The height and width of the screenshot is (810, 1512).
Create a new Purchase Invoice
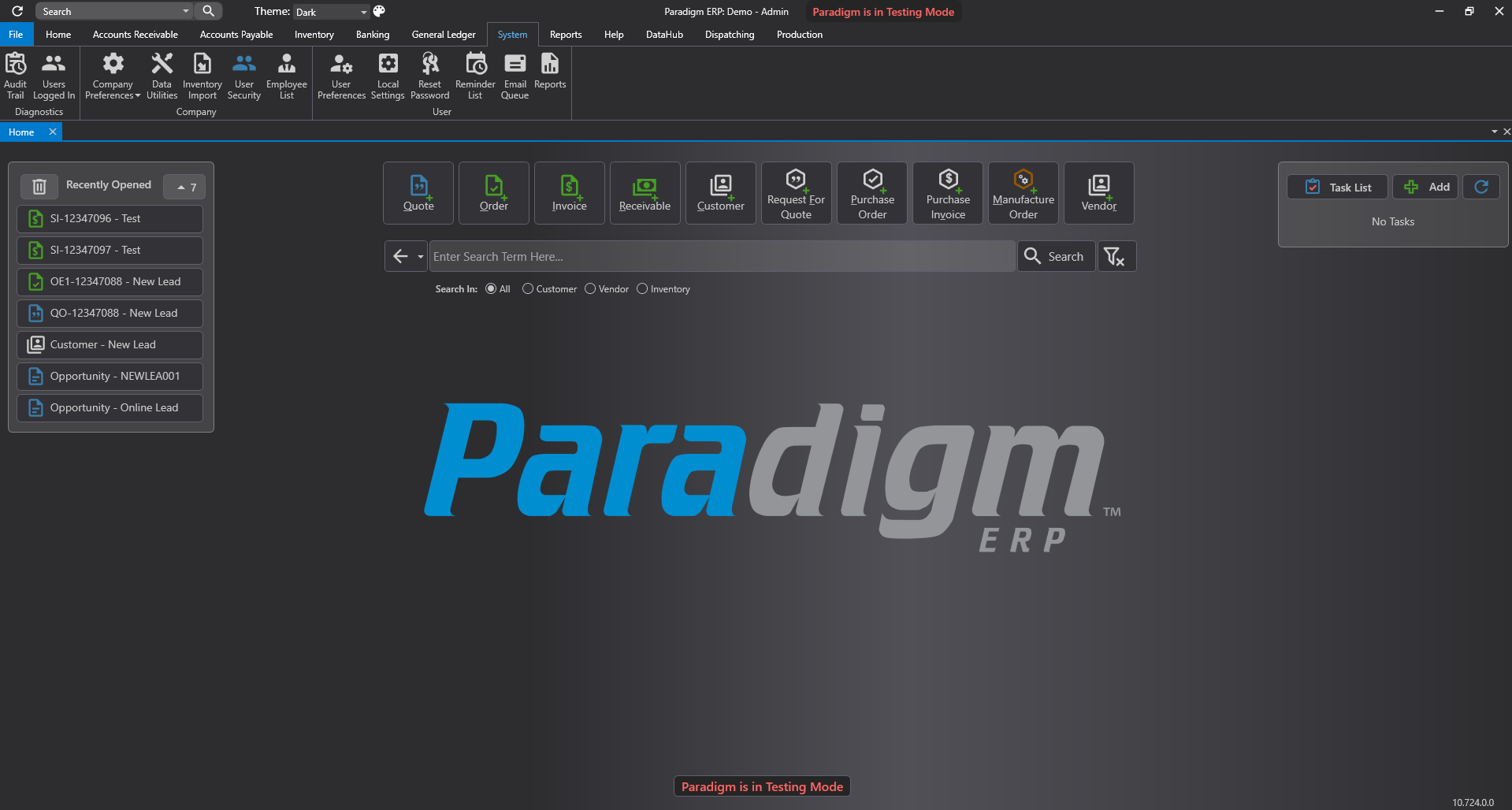948,193
